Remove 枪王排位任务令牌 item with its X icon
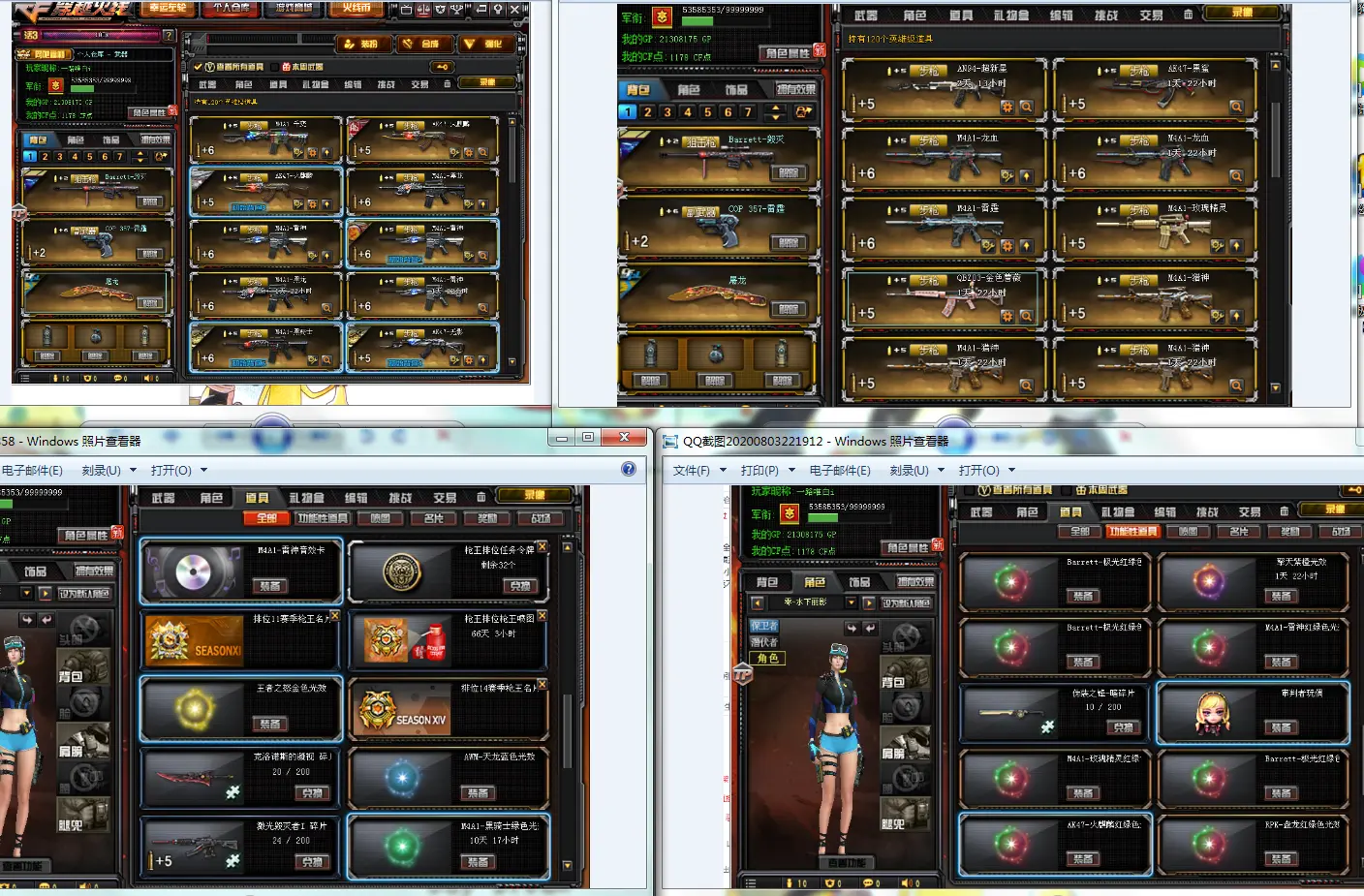The width and height of the screenshot is (1364, 896). tap(542, 547)
